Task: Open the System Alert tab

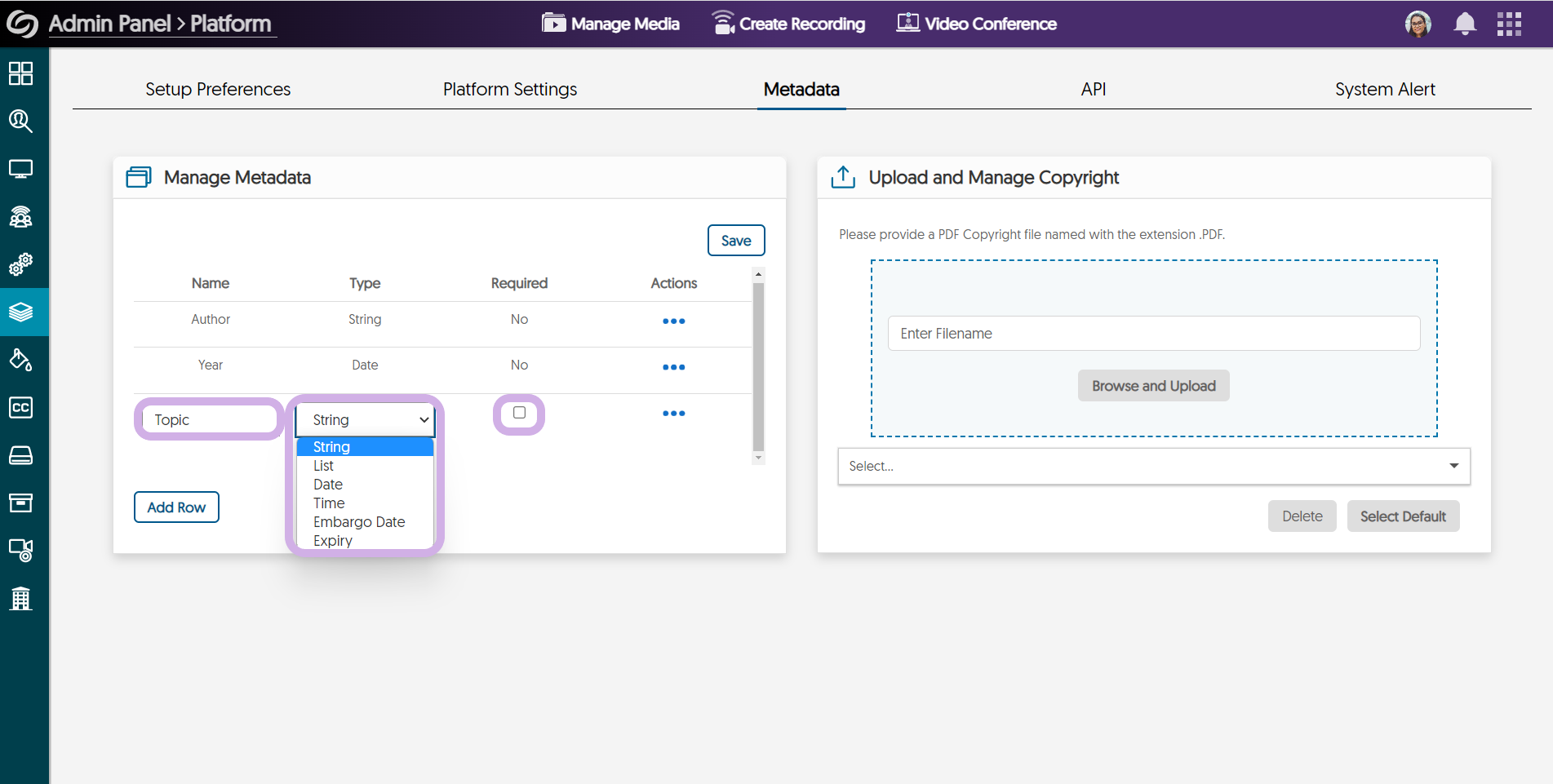Action: click(x=1385, y=89)
